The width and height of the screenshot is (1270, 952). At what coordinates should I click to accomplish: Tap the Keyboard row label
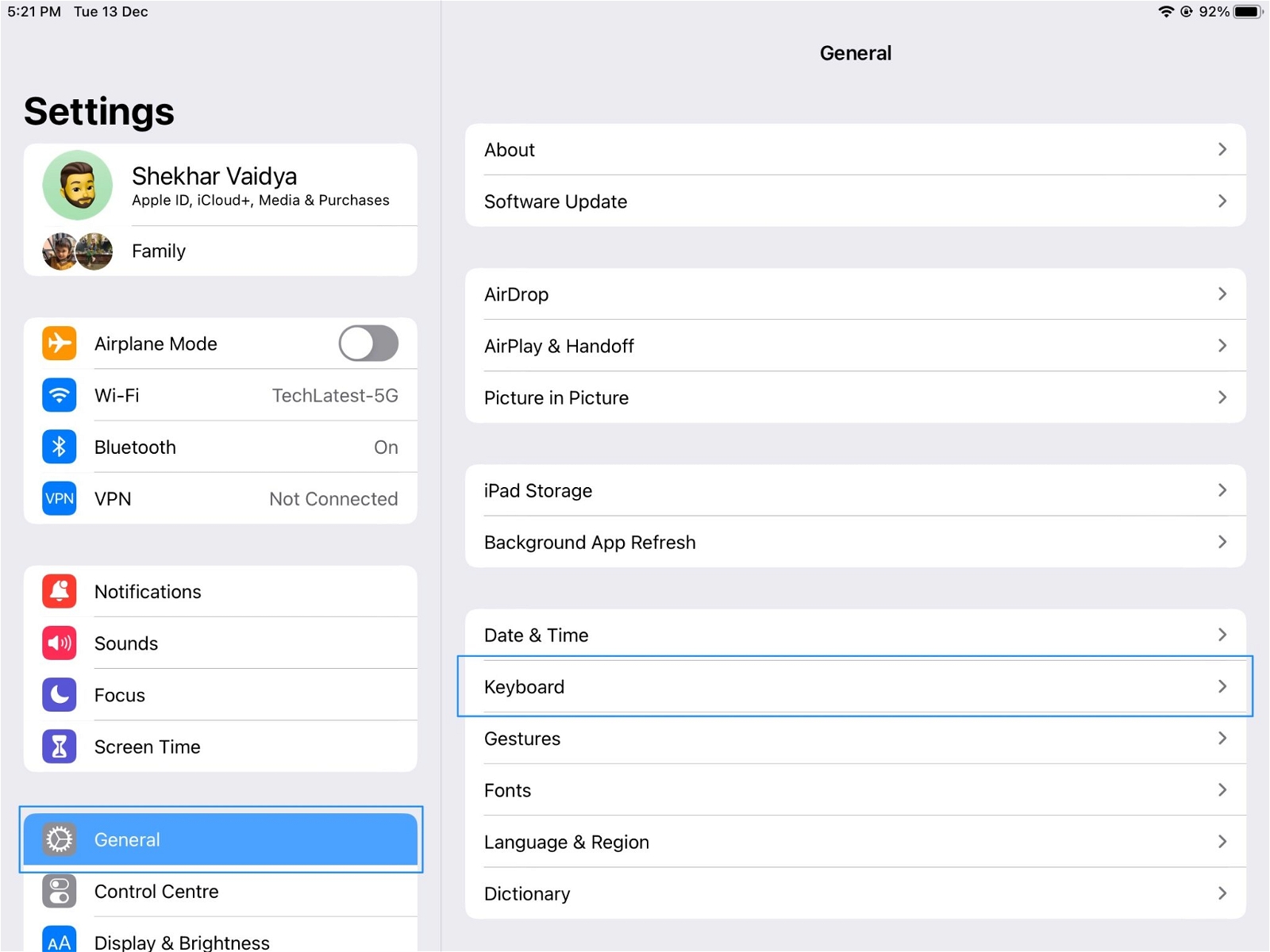click(524, 687)
